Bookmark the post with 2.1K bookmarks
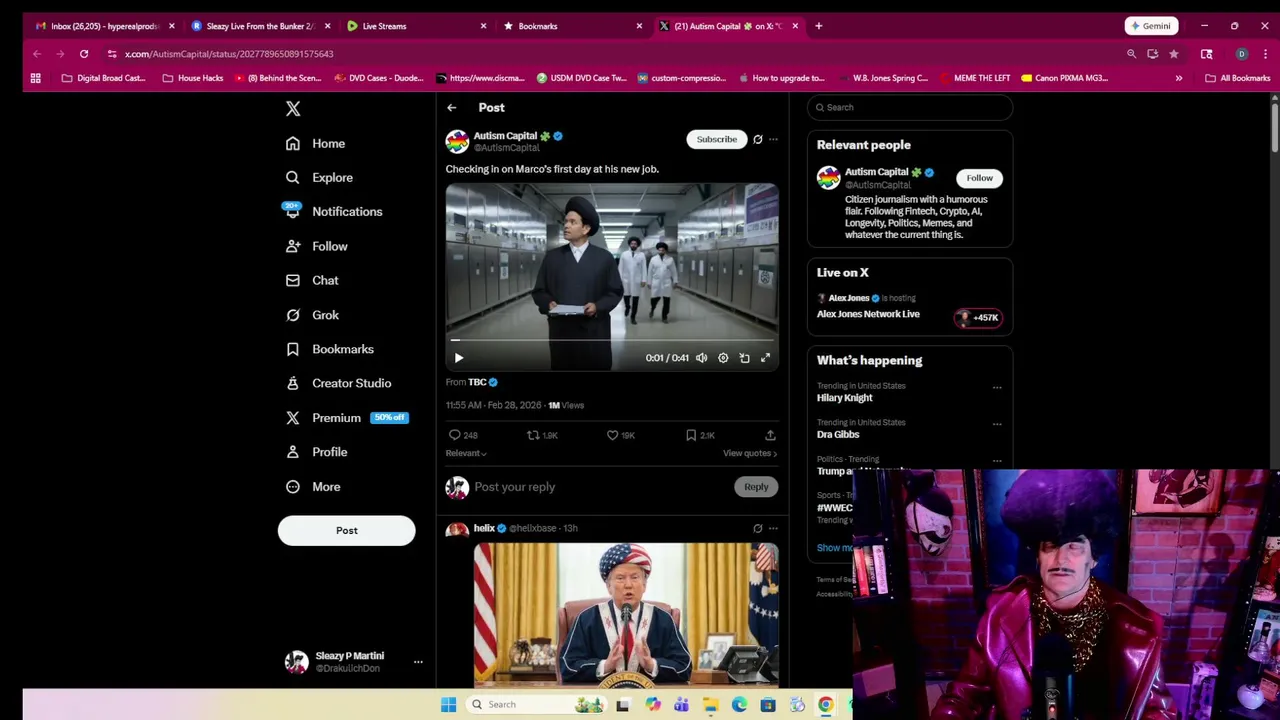This screenshot has height=720, width=1280. (700, 435)
